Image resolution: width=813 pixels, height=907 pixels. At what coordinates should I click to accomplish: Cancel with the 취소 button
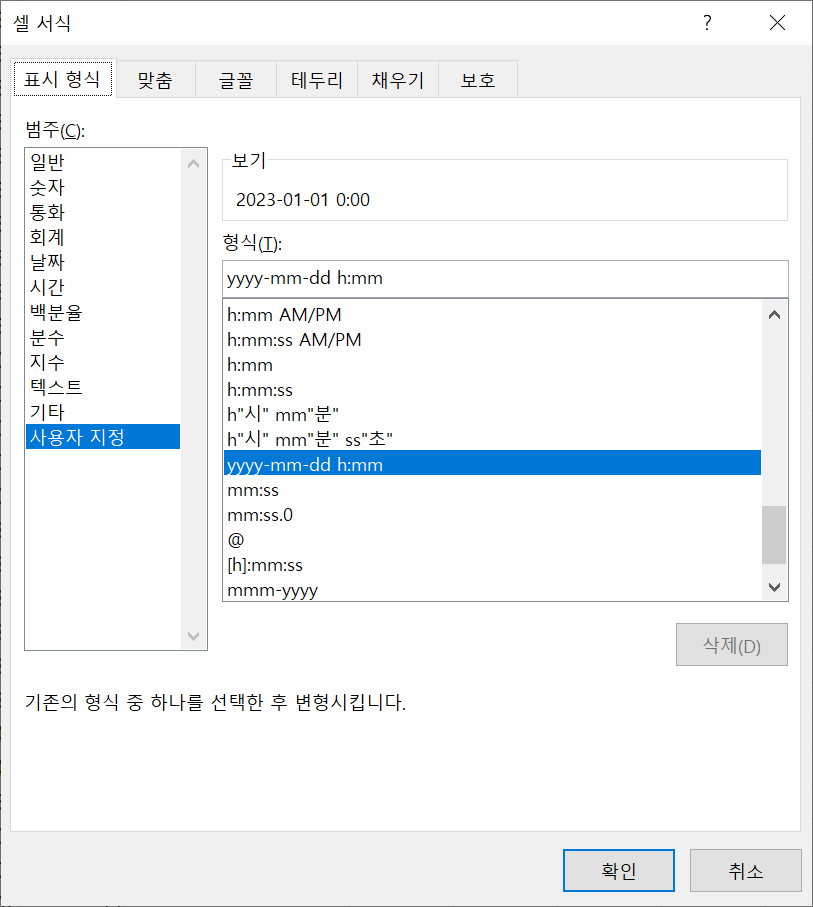coord(746,871)
